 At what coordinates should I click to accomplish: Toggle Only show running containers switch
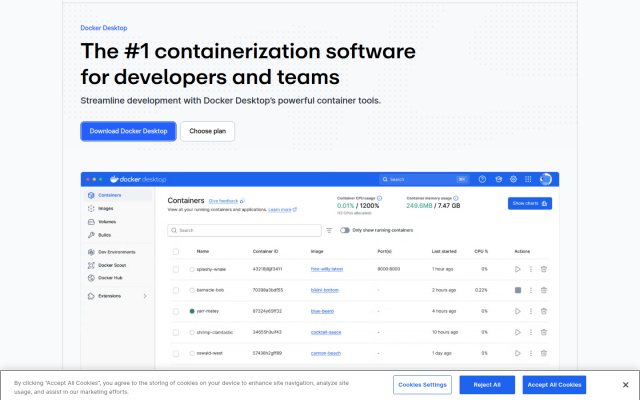[x=345, y=230]
